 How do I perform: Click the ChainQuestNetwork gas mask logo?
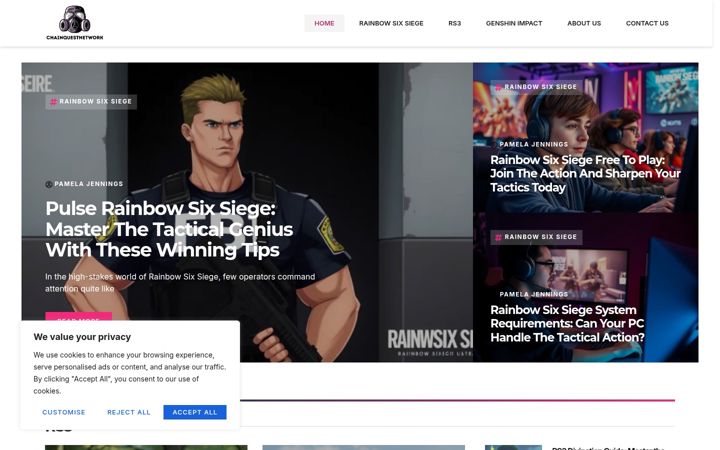click(x=74, y=22)
